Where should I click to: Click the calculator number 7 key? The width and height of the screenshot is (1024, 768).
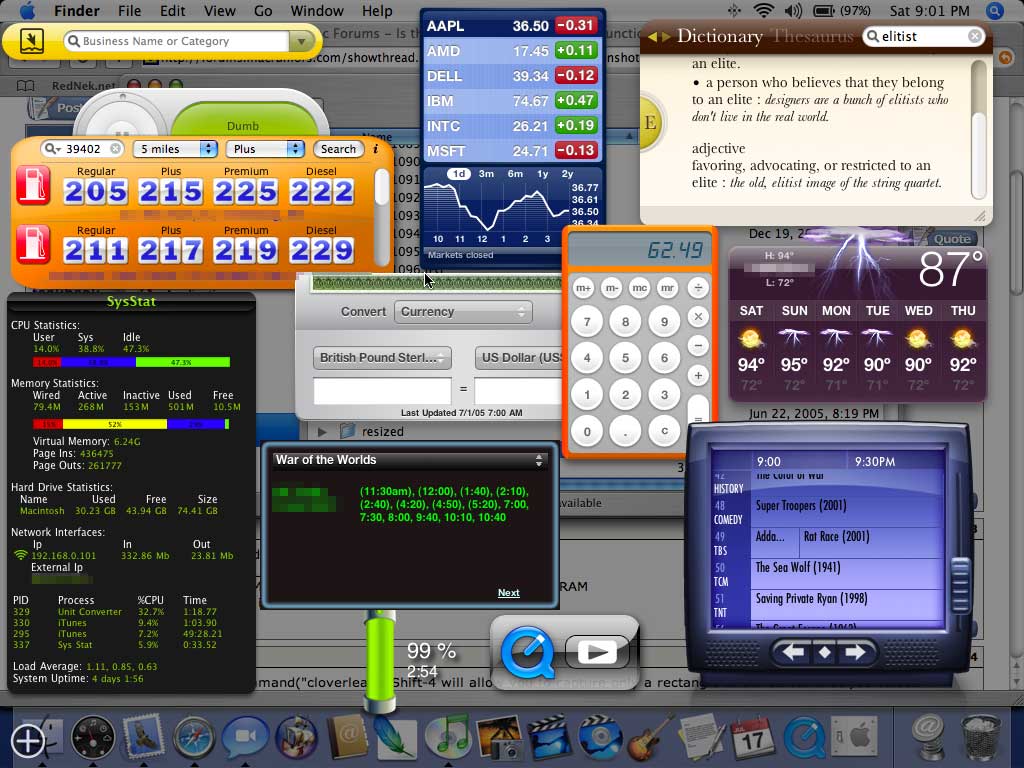(587, 321)
